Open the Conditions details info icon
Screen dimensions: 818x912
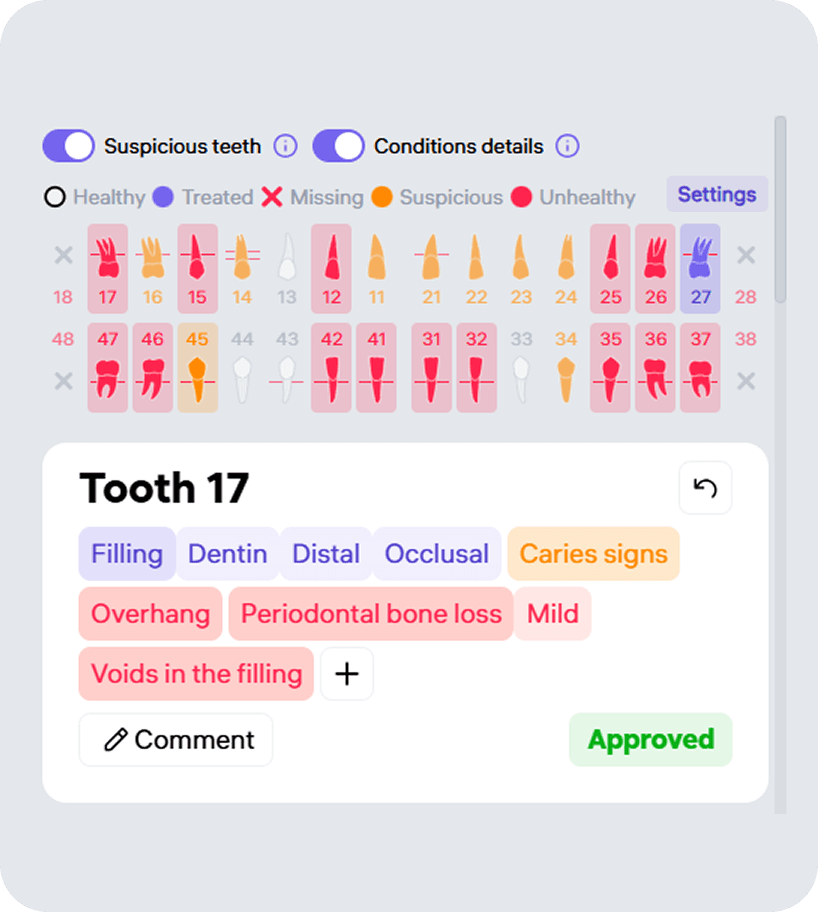[x=567, y=146]
